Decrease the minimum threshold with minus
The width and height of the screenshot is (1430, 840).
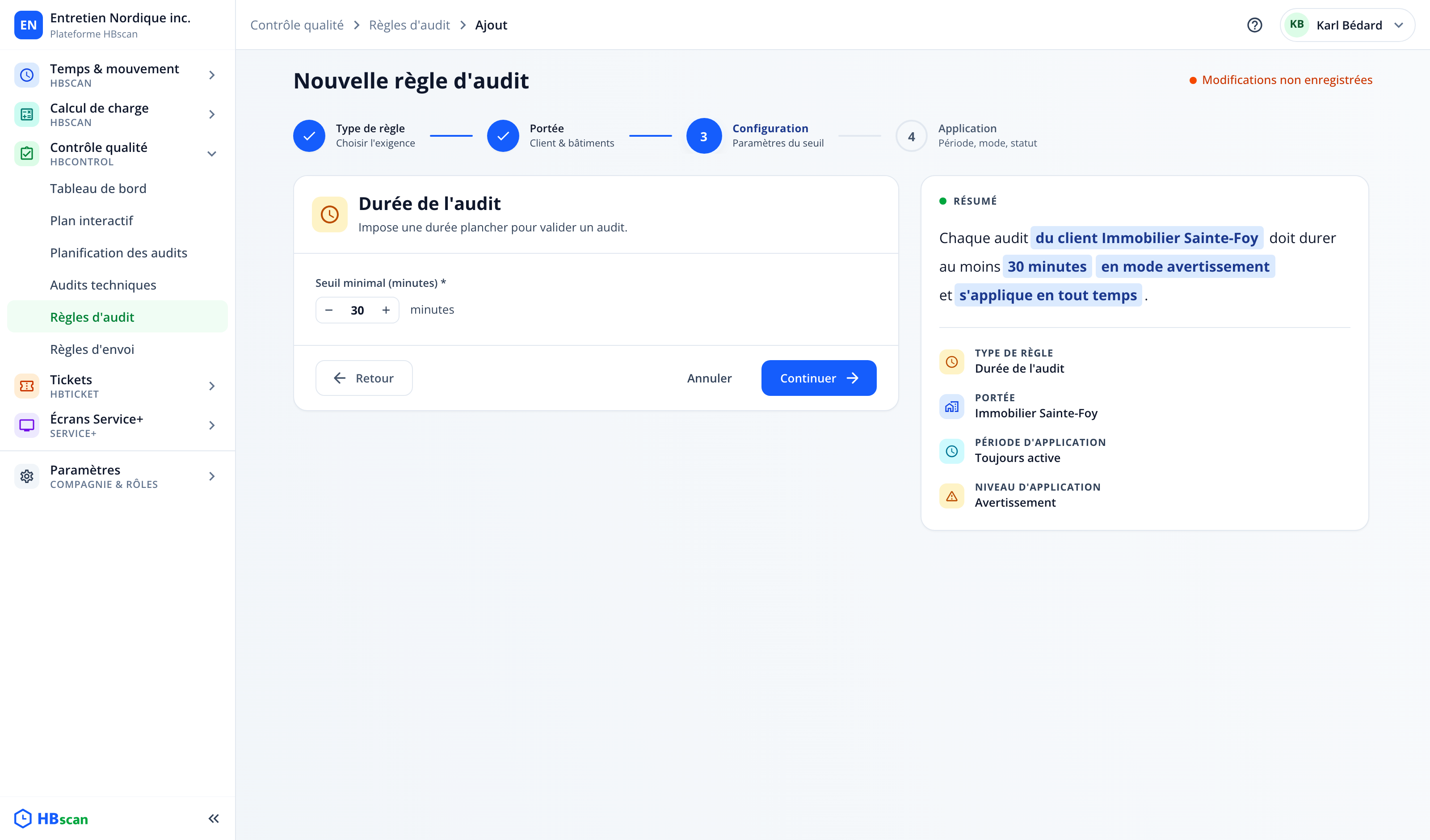(328, 310)
